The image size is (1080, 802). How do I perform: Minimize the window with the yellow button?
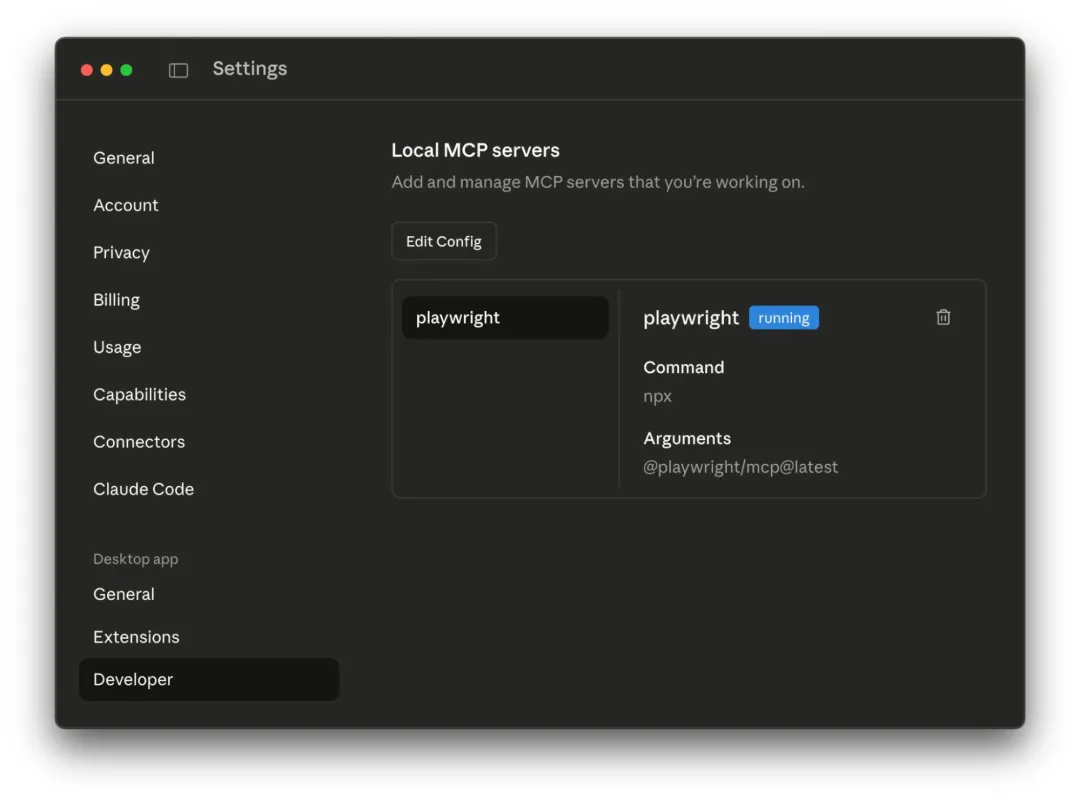[107, 70]
